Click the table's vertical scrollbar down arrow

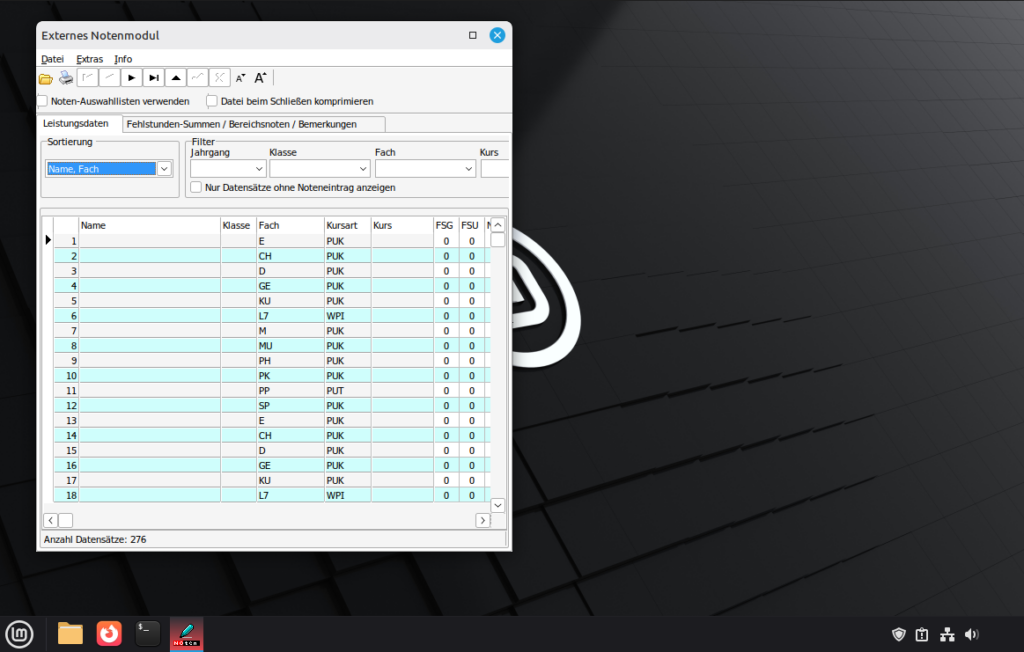tap(497, 505)
